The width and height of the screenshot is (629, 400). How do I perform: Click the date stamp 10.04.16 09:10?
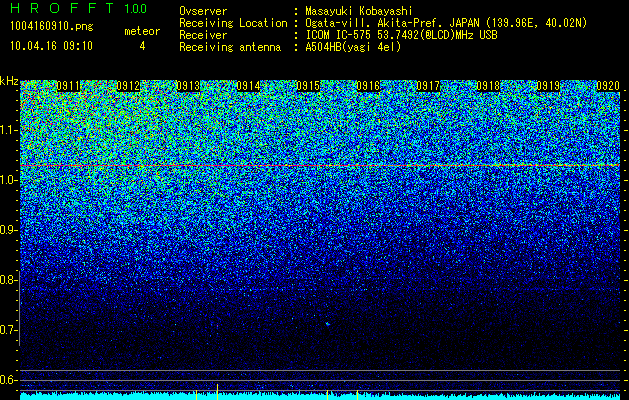pyautogui.click(x=51, y=46)
